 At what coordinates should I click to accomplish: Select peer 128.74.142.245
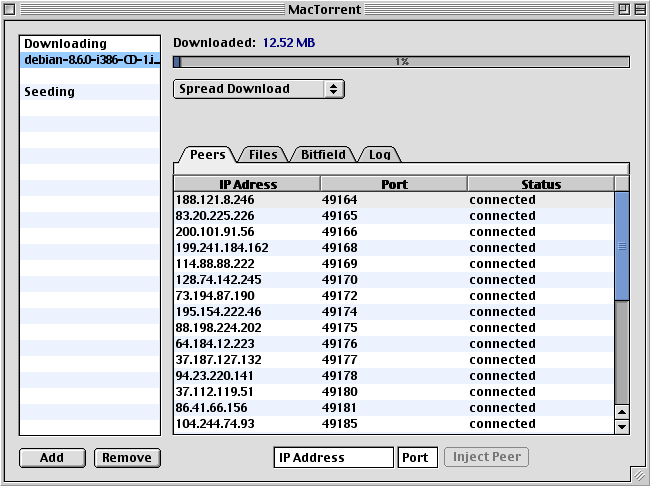pyautogui.click(x=394, y=280)
